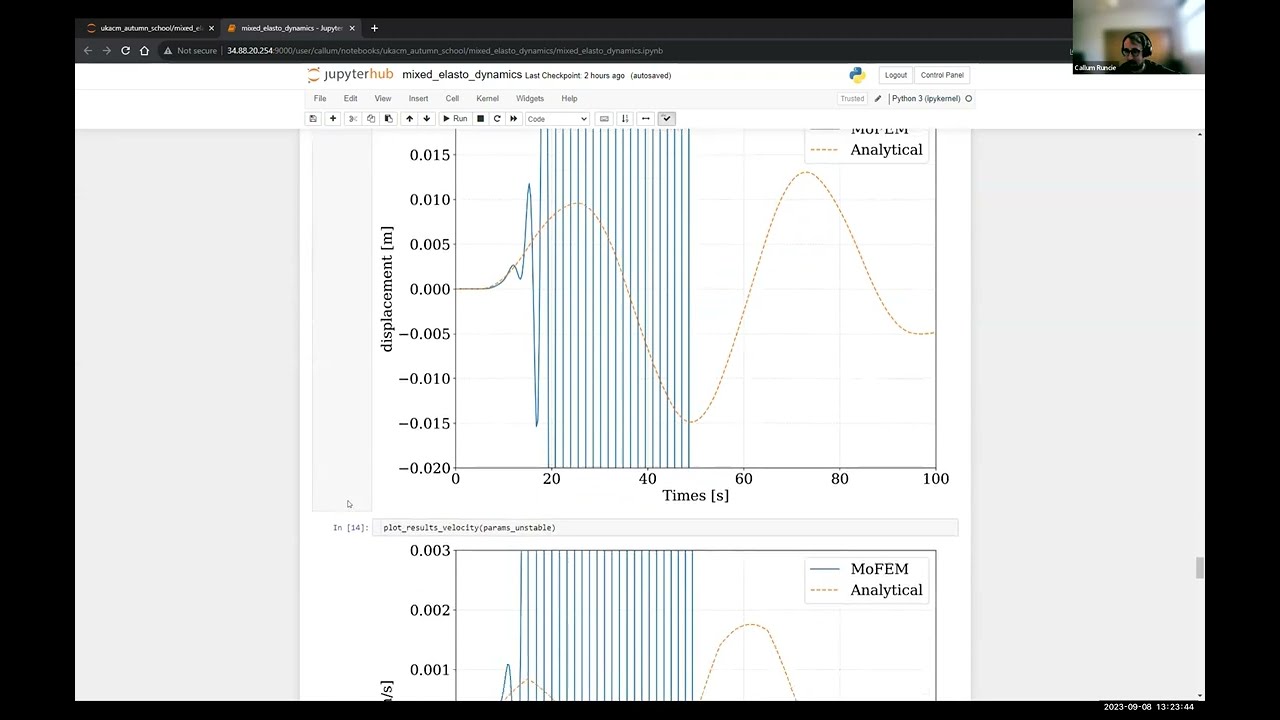The image size is (1280, 720).
Task: Open the Kernel menu
Action: [487, 98]
